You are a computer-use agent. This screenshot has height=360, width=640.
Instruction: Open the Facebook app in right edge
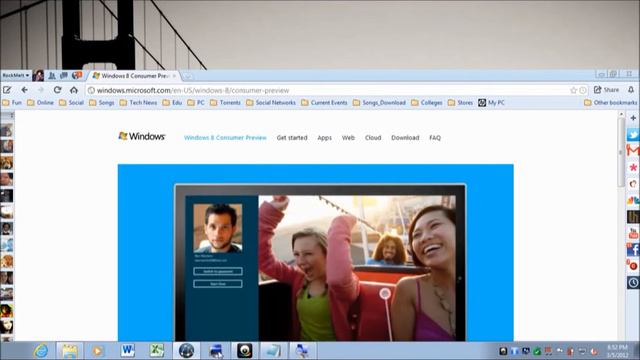pos(633,249)
